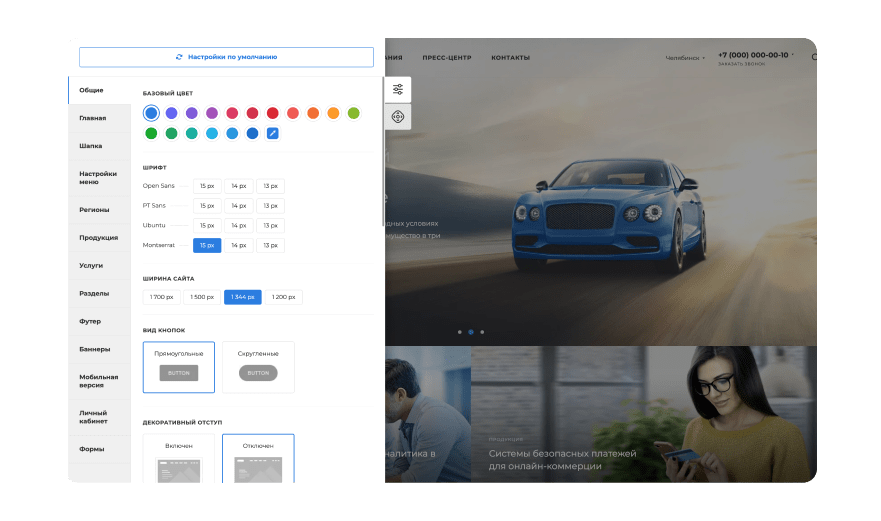Open the Баннеры settings tab
The height and width of the screenshot is (521, 881).
(x=99, y=350)
